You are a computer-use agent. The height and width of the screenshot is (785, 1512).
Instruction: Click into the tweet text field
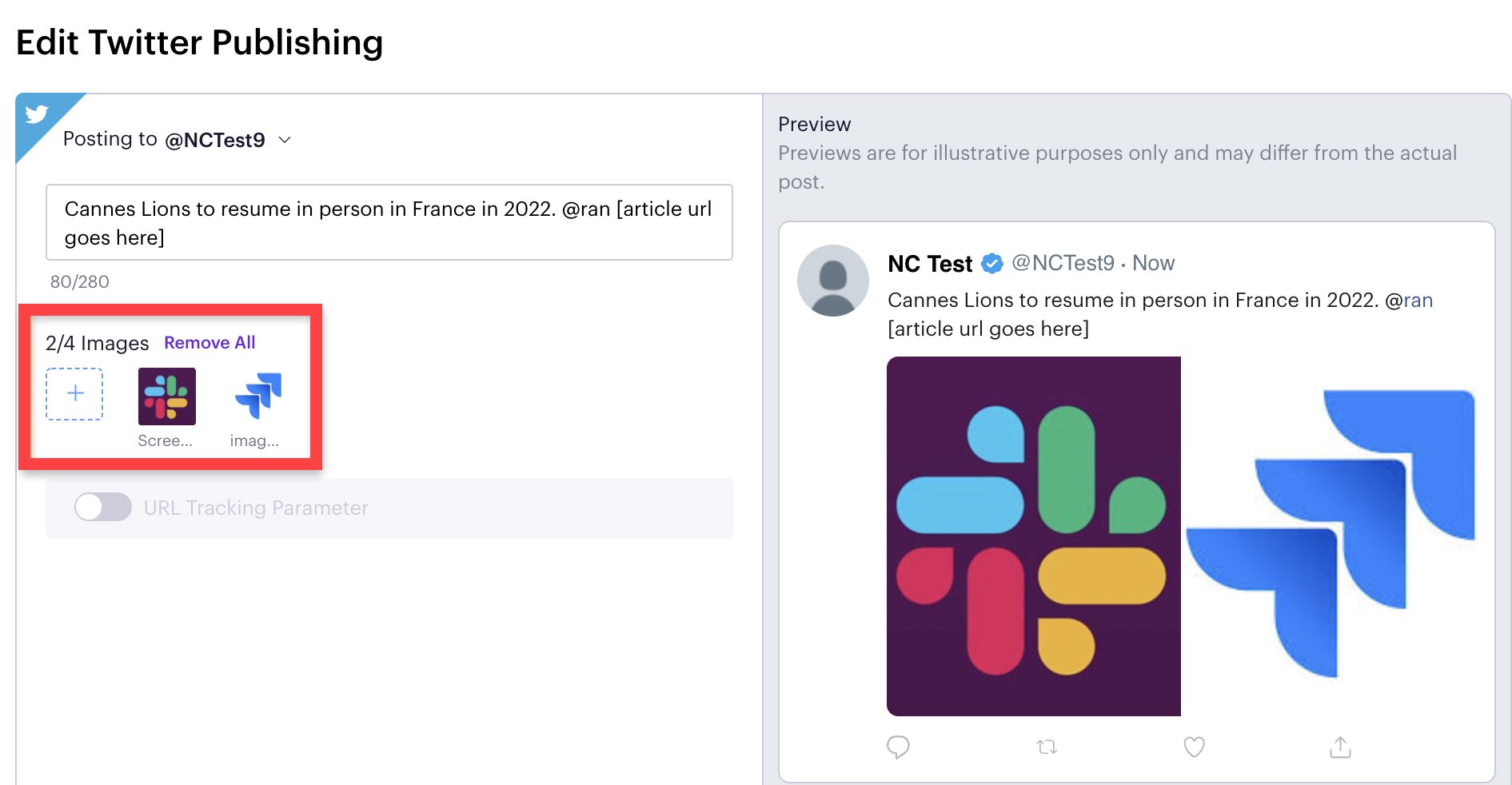(389, 222)
